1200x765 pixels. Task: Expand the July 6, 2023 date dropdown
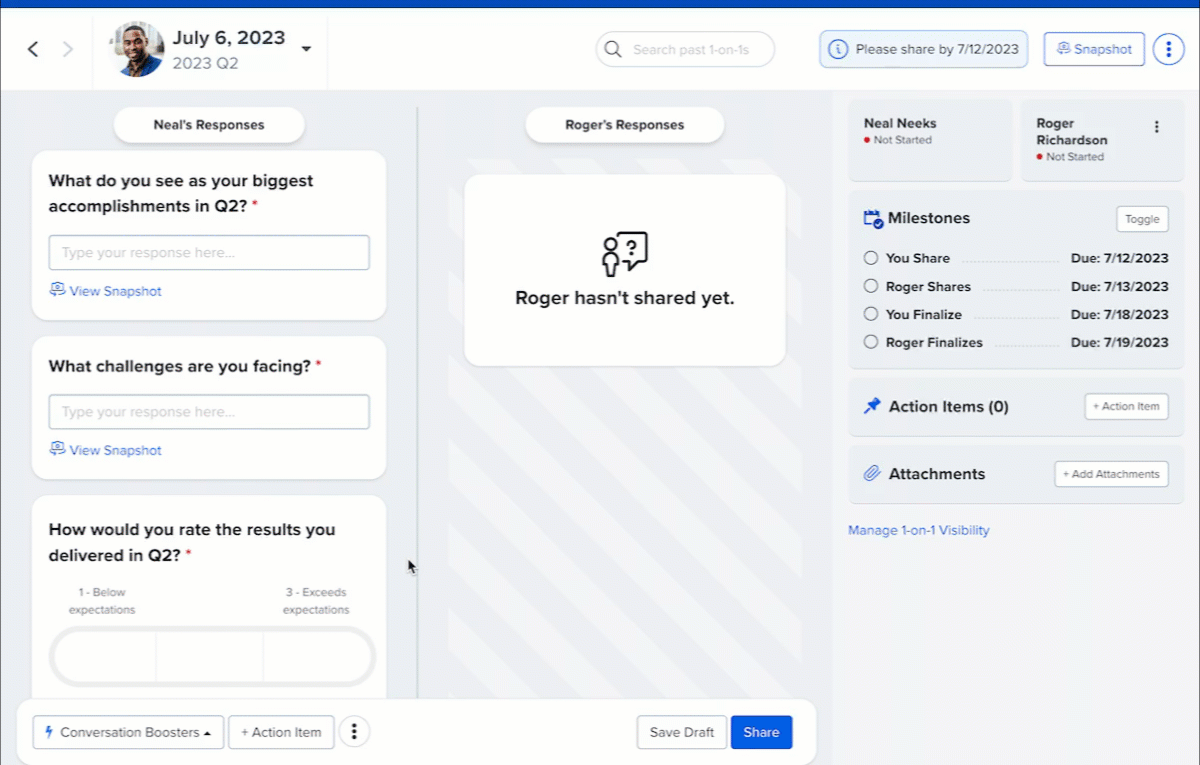[x=306, y=49]
